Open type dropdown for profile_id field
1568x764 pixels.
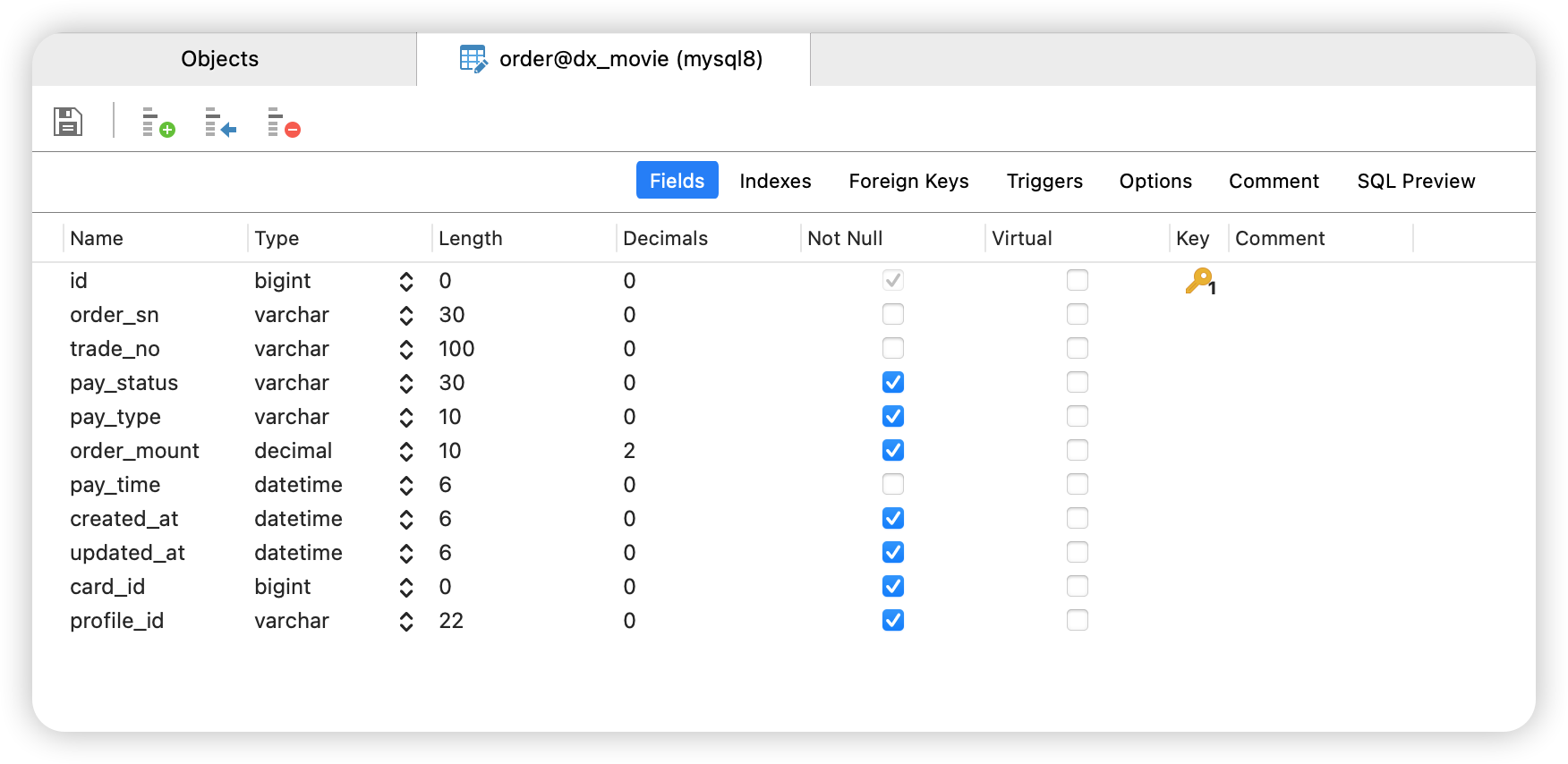coord(406,622)
